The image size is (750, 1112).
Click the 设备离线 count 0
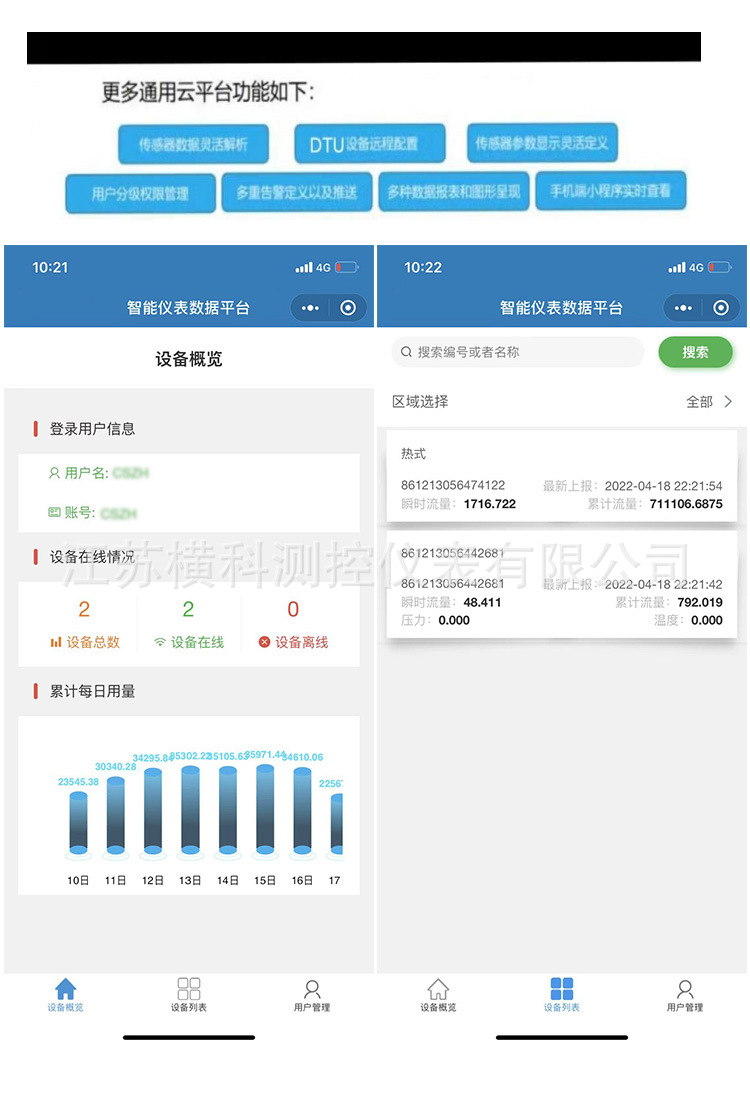click(x=293, y=609)
